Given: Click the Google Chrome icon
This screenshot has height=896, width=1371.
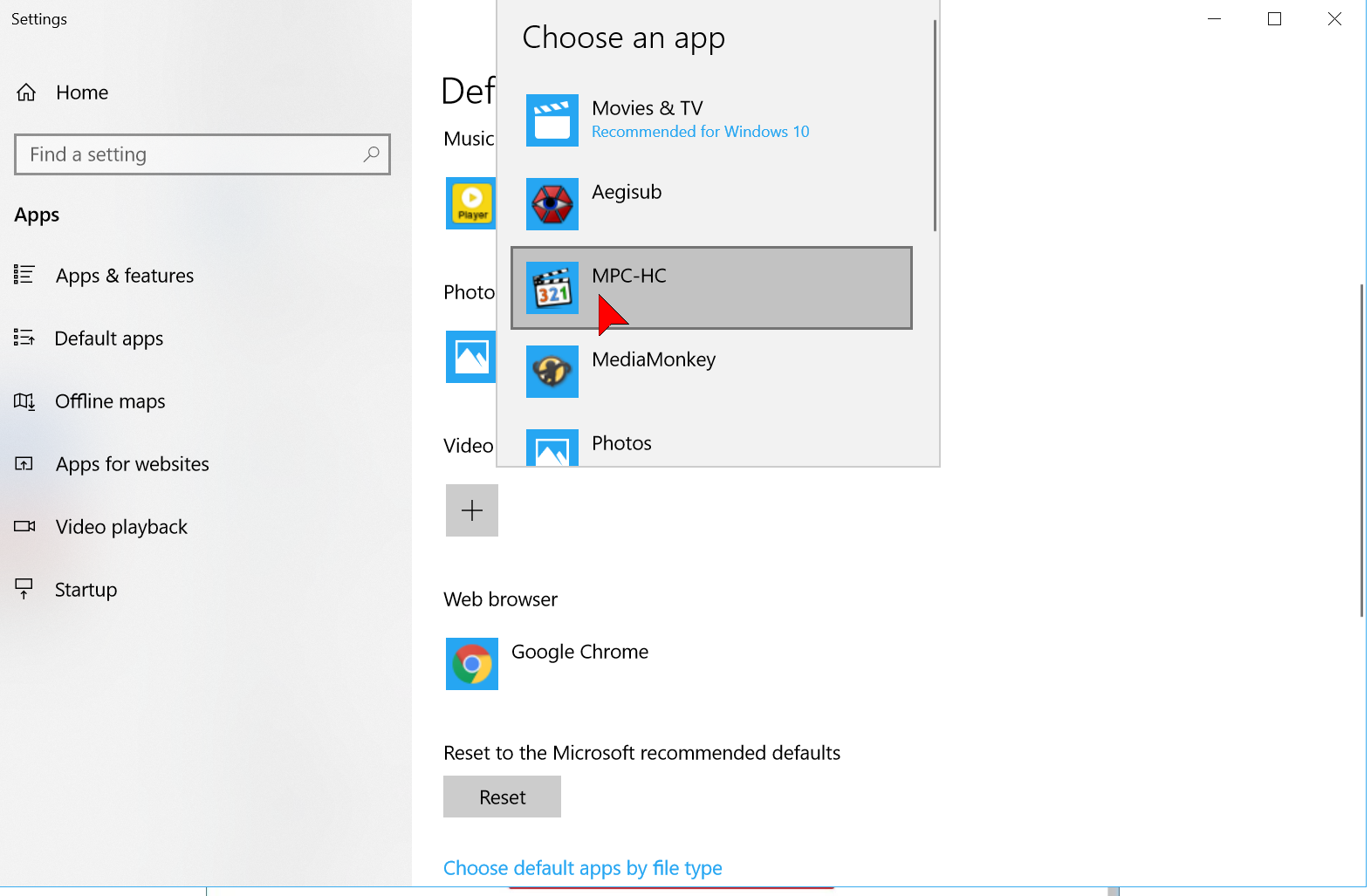Looking at the screenshot, I should tap(471, 664).
